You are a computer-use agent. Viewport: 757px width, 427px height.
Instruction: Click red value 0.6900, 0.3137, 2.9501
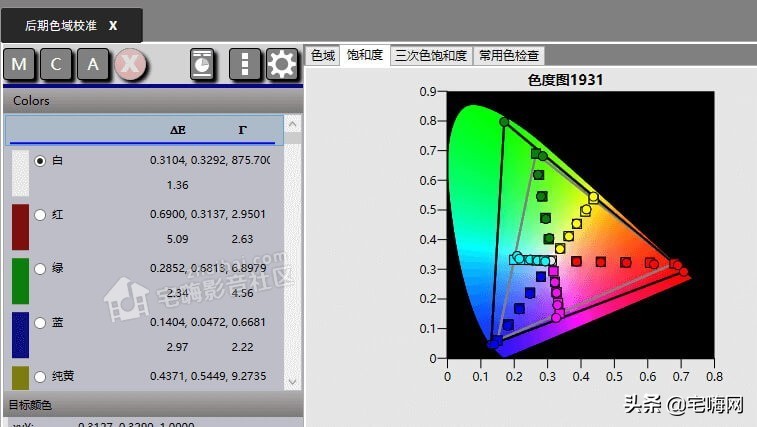(208, 214)
